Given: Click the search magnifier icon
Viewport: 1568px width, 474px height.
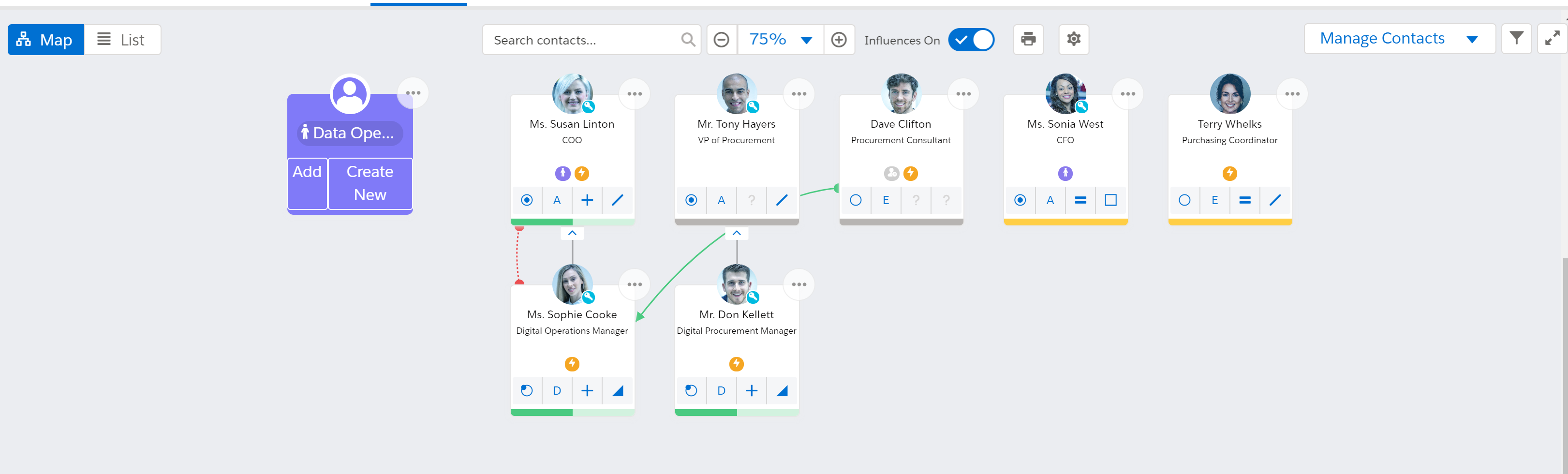Looking at the screenshot, I should [688, 40].
